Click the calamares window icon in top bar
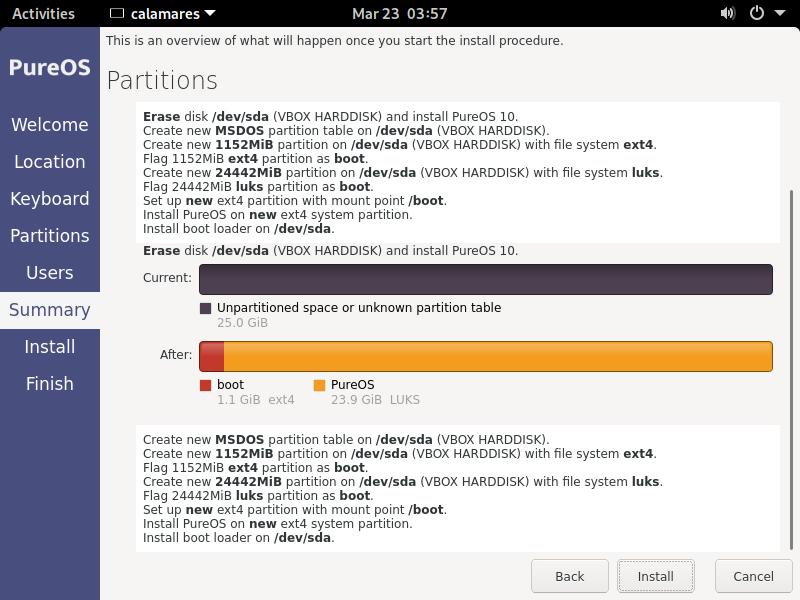This screenshot has width=800, height=600. [118, 14]
